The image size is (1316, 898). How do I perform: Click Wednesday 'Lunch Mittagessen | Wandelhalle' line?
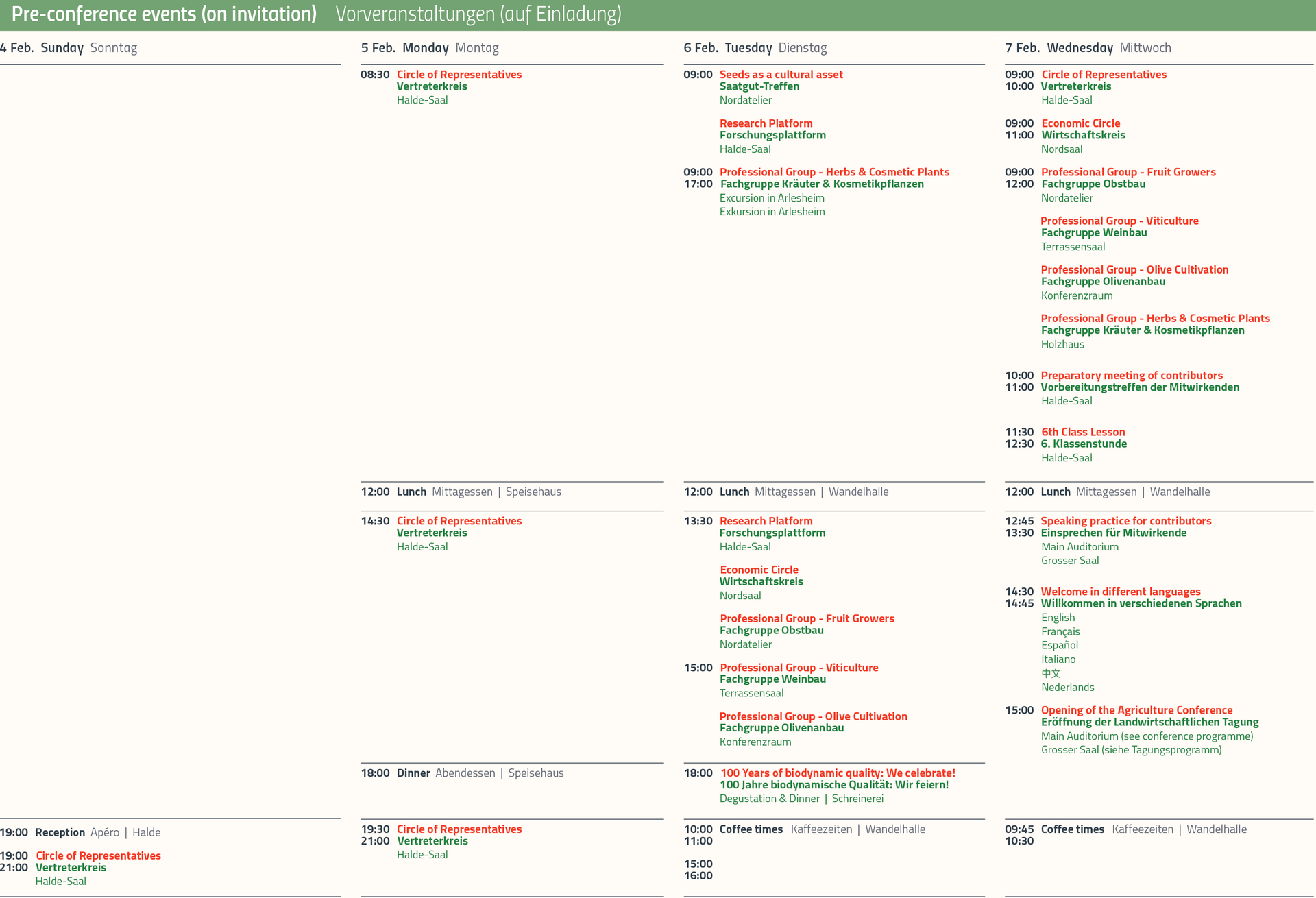pos(1125,492)
